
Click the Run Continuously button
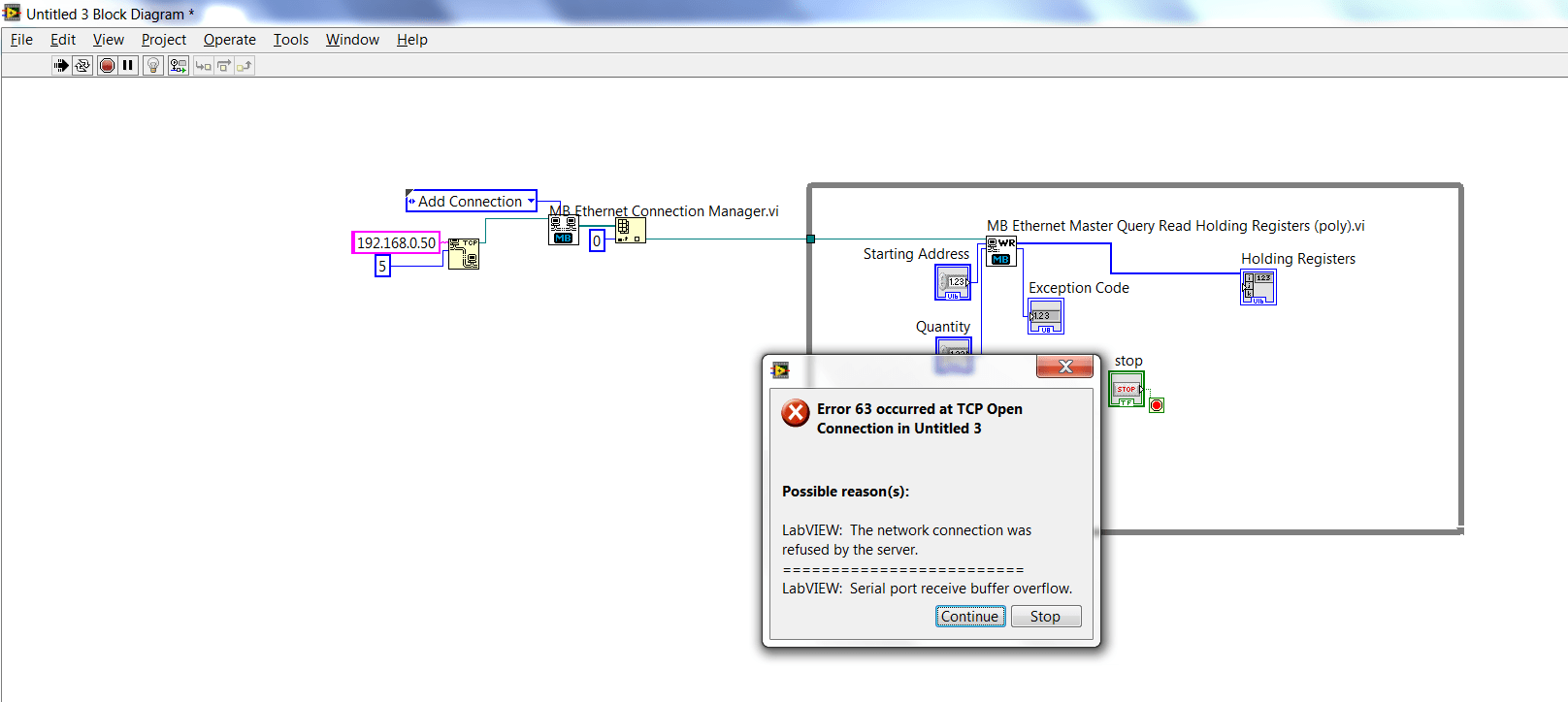click(82, 66)
